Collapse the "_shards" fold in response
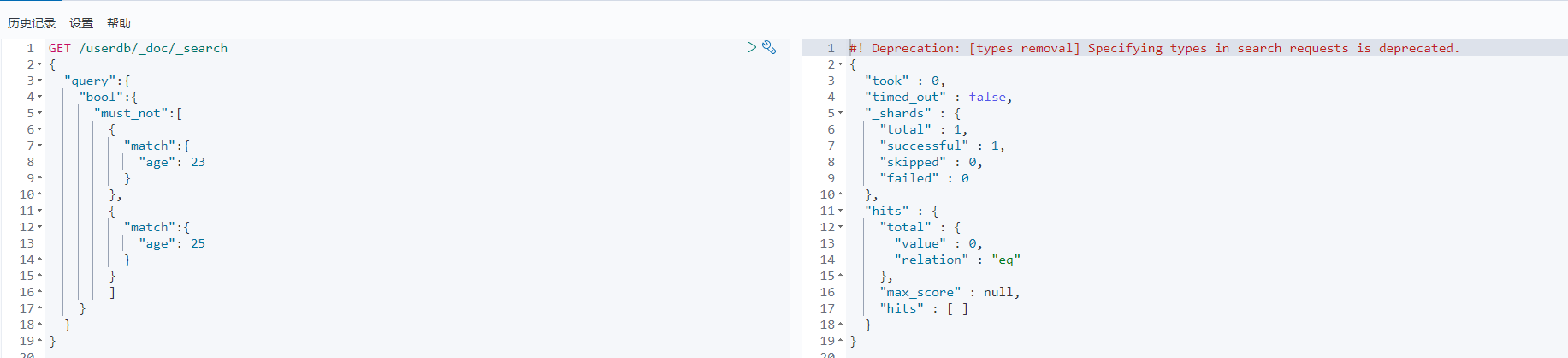This screenshot has height=358, width=1568. pyautogui.click(x=840, y=113)
